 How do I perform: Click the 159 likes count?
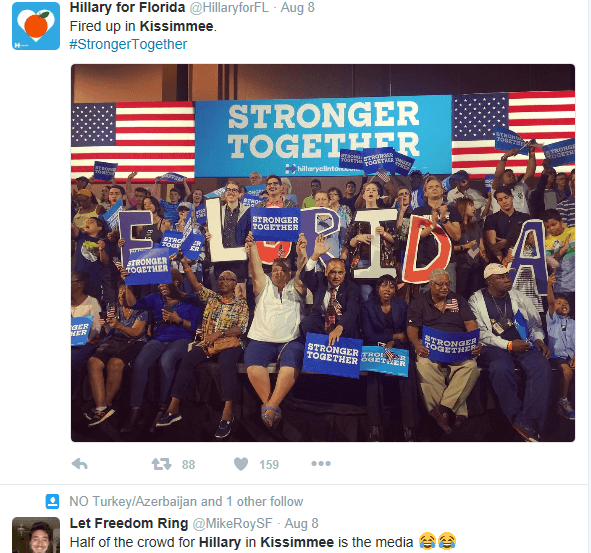(269, 464)
